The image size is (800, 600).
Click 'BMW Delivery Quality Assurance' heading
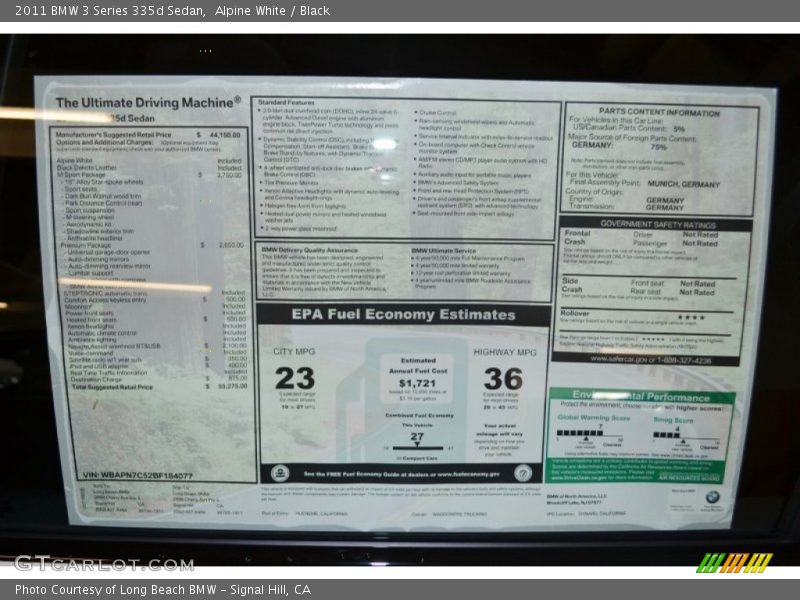click(309, 250)
